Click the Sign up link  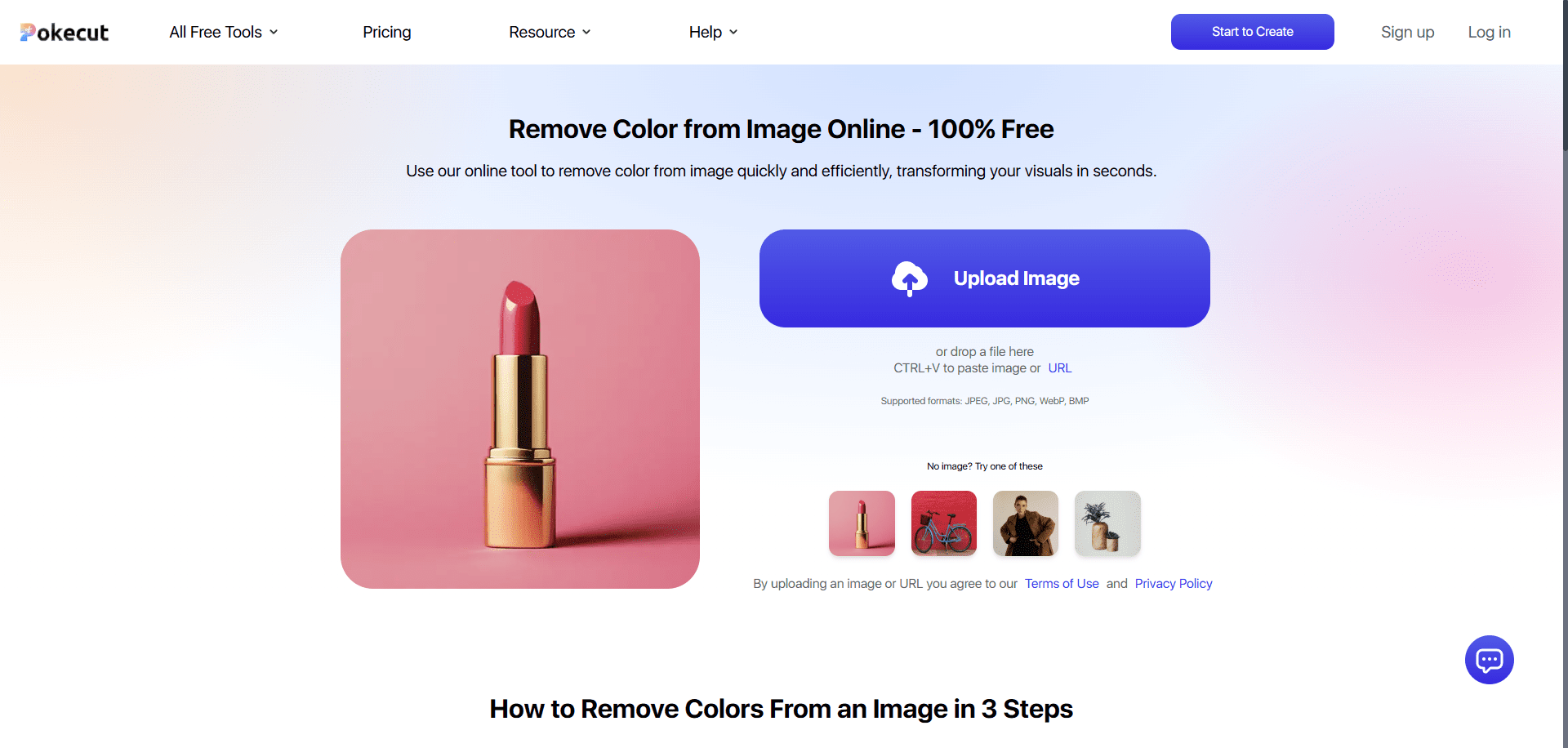click(x=1407, y=32)
